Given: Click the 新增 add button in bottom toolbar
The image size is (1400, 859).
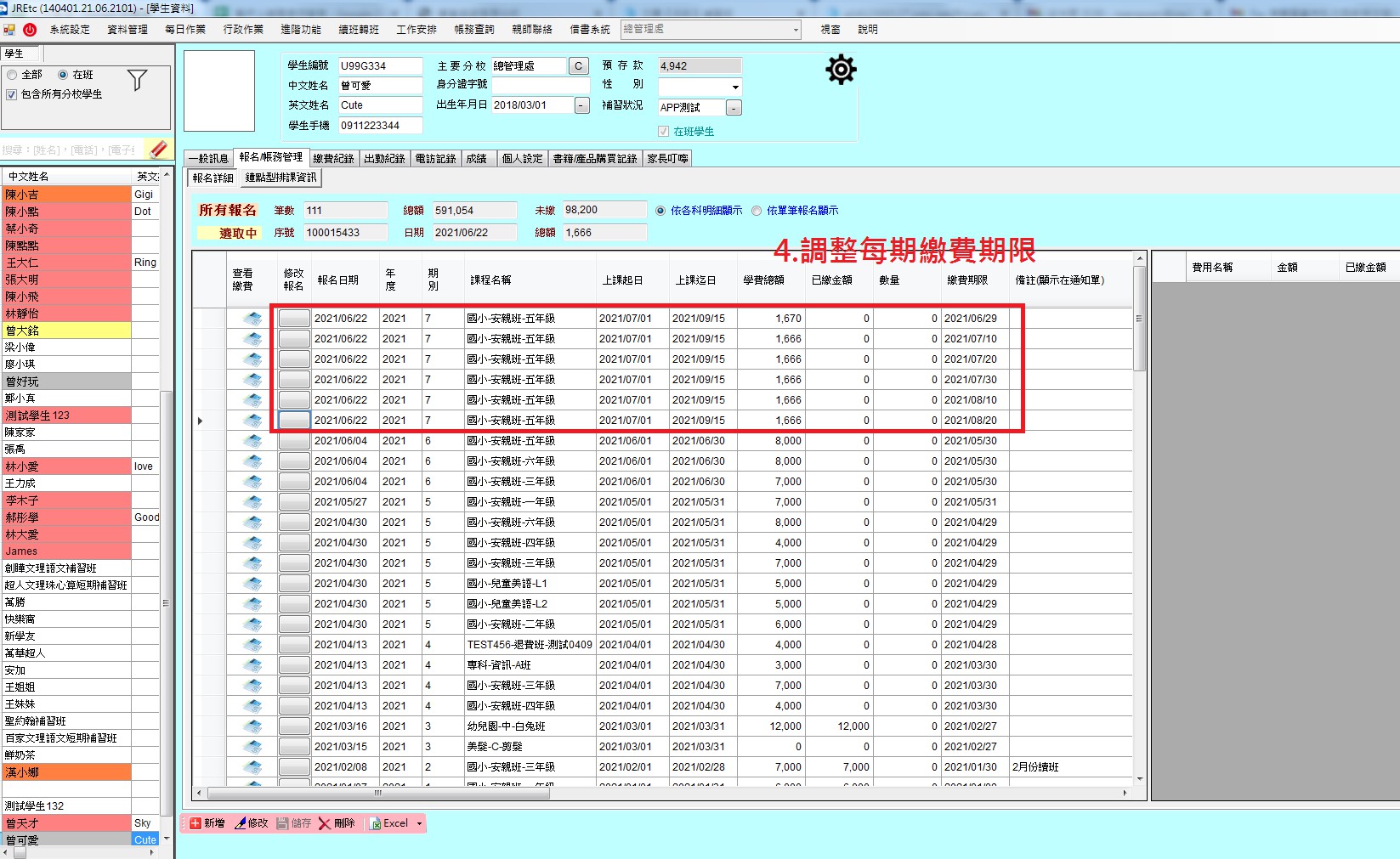Looking at the screenshot, I should (207, 823).
